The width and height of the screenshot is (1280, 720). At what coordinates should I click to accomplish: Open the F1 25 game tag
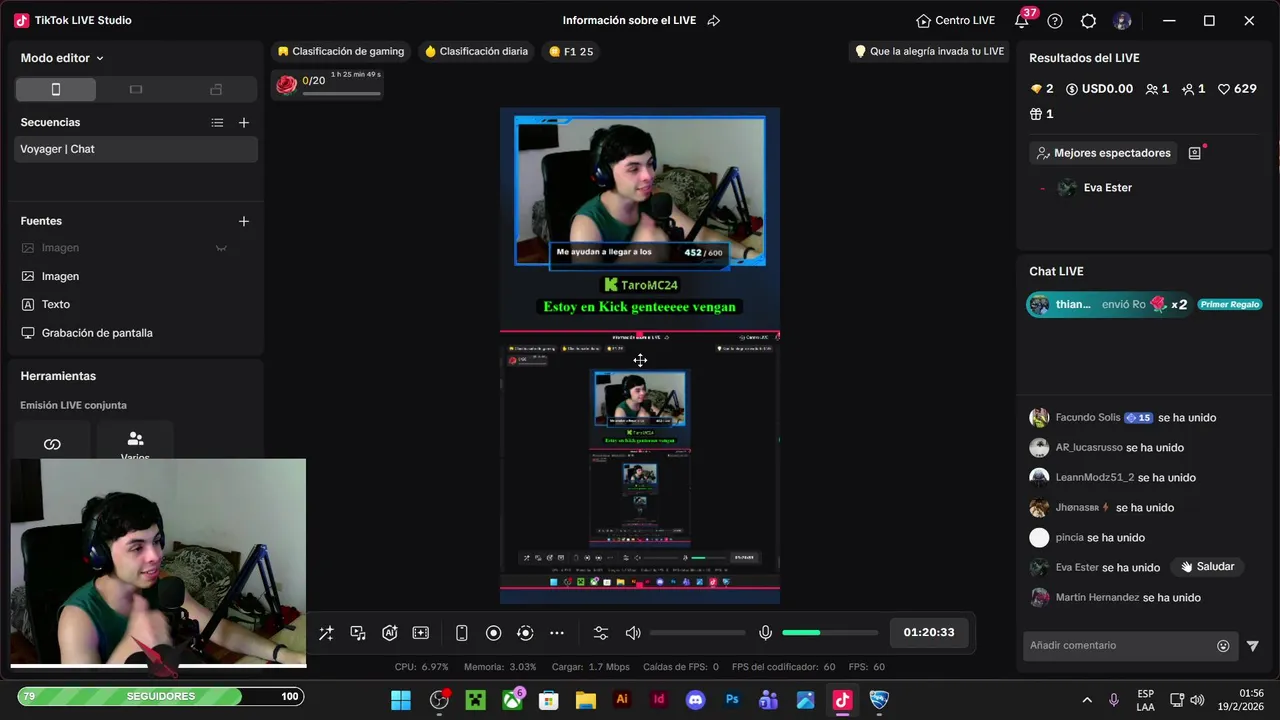(x=571, y=51)
